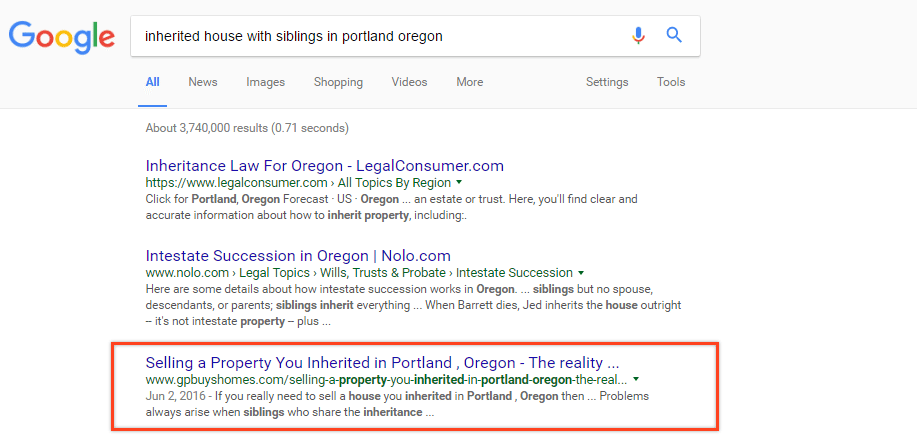Screen dimensions: 917x438
Task: Open the search Tools options
Action: (x=671, y=82)
